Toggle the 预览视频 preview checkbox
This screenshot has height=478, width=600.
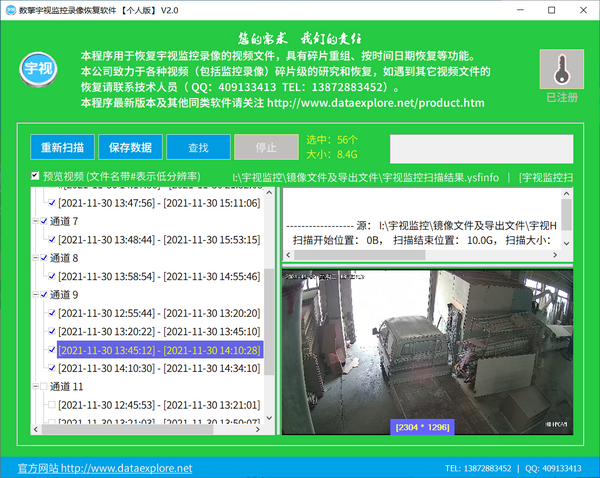pyautogui.click(x=35, y=176)
